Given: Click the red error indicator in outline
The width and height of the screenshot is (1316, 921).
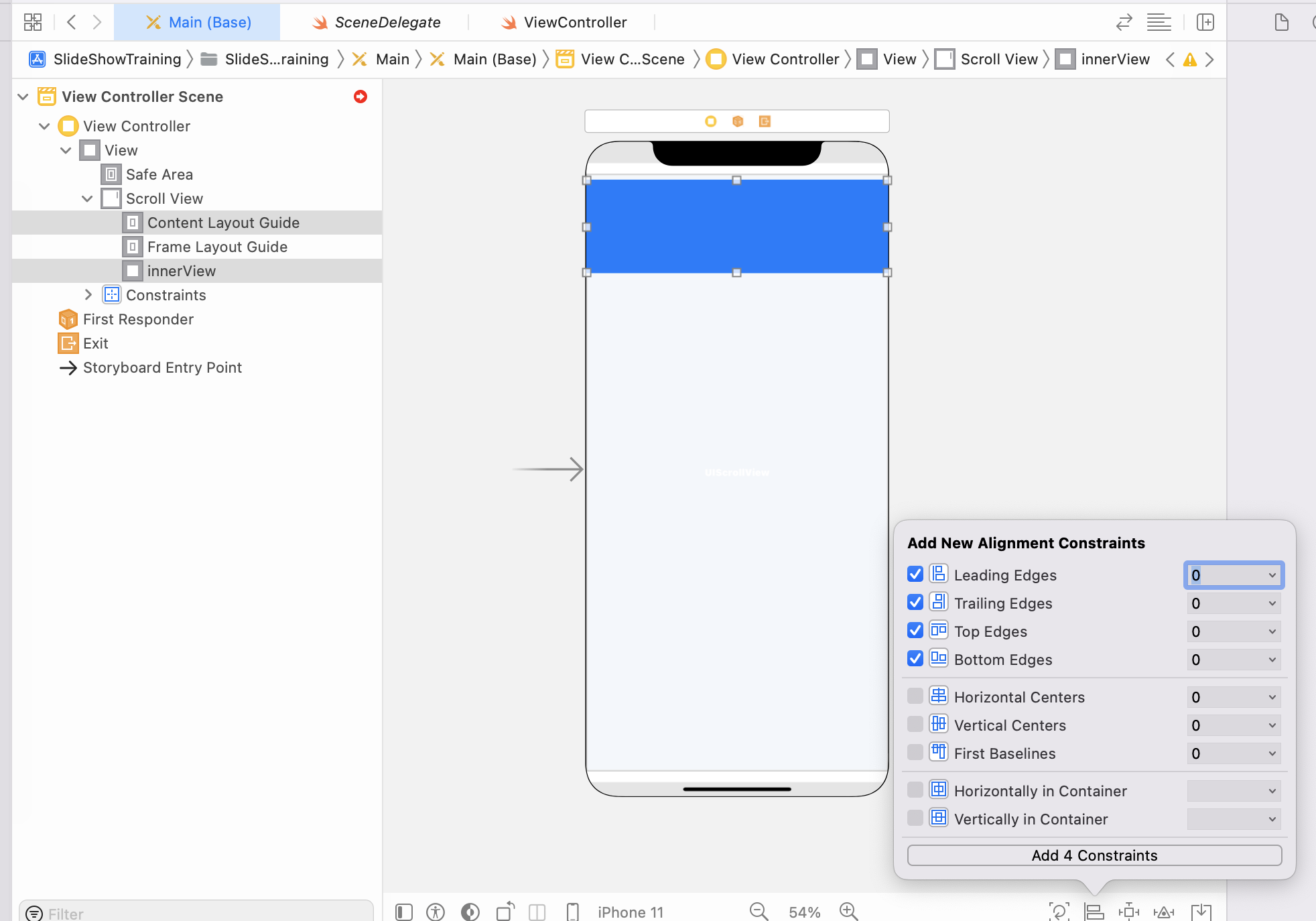Looking at the screenshot, I should tap(360, 97).
